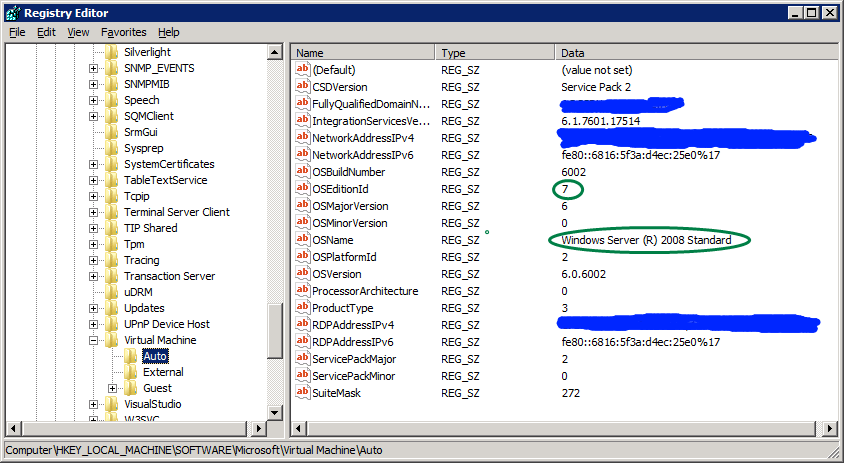The width and height of the screenshot is (844, 463).
Task: Expand the Transaction Server key
Action: tap(94, 276)
